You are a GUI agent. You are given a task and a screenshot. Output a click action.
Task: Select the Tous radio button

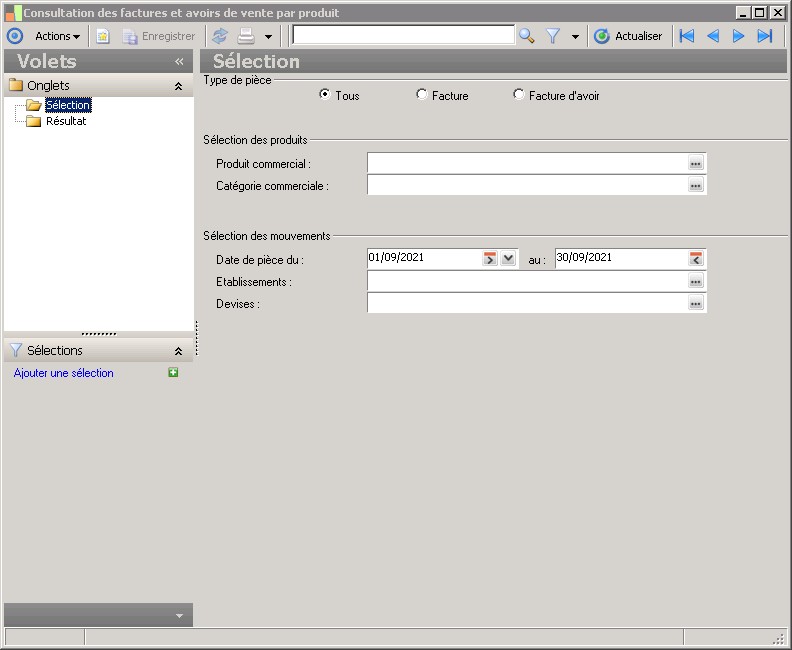pyautogui.click(x=324, y=94)
